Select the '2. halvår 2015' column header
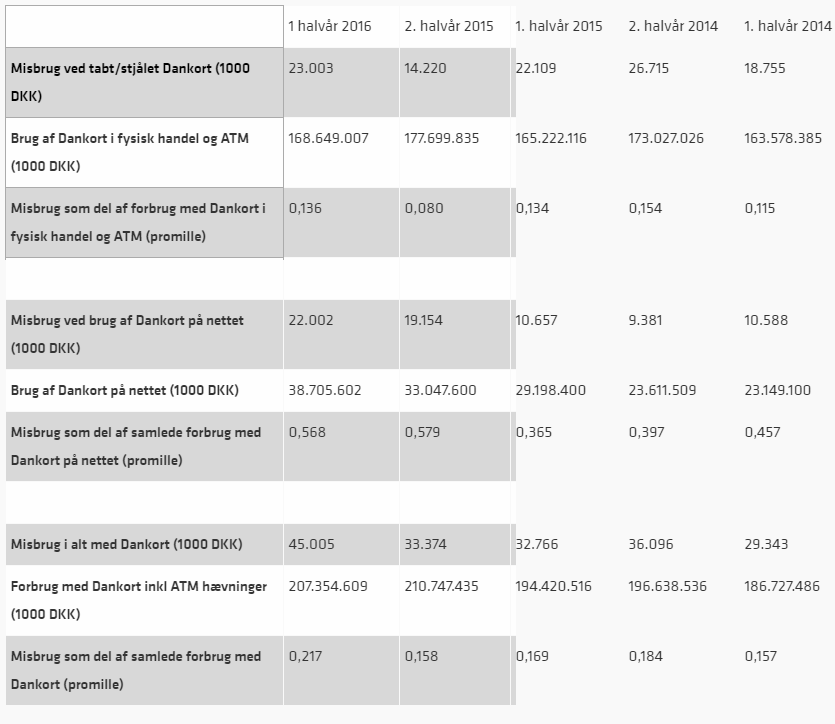This screenshot has width=835, height=724. pos(448,26)
